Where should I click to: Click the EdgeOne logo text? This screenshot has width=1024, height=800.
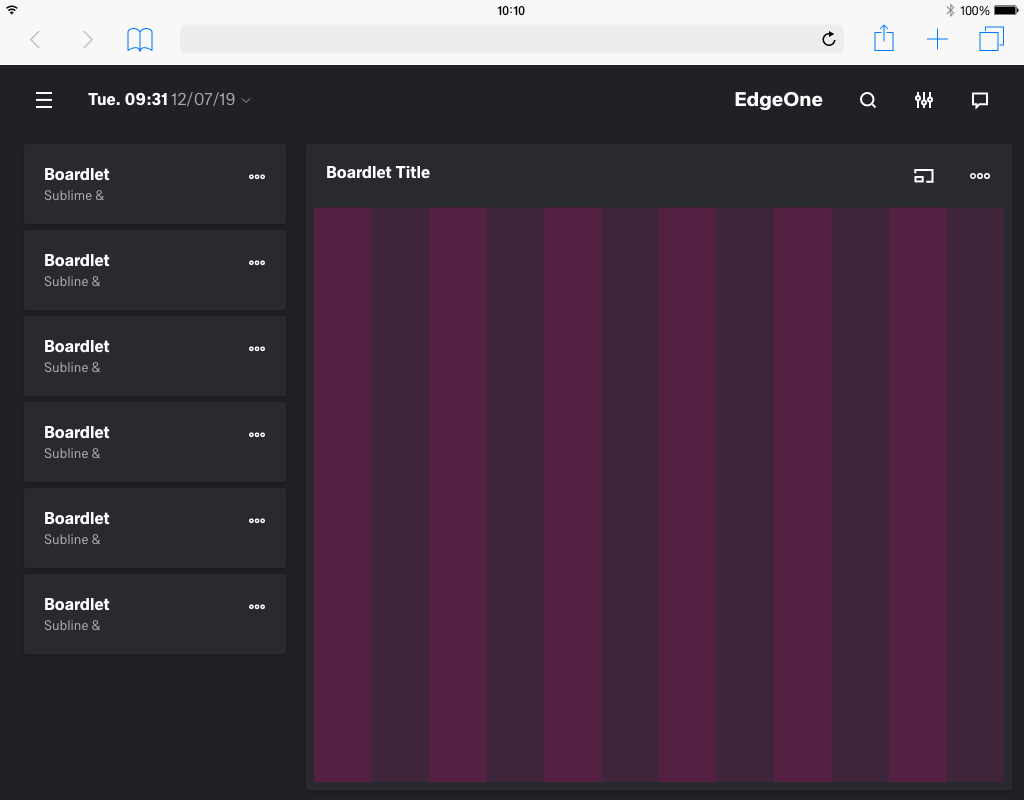pyautogui.click(x=778, y=100)
